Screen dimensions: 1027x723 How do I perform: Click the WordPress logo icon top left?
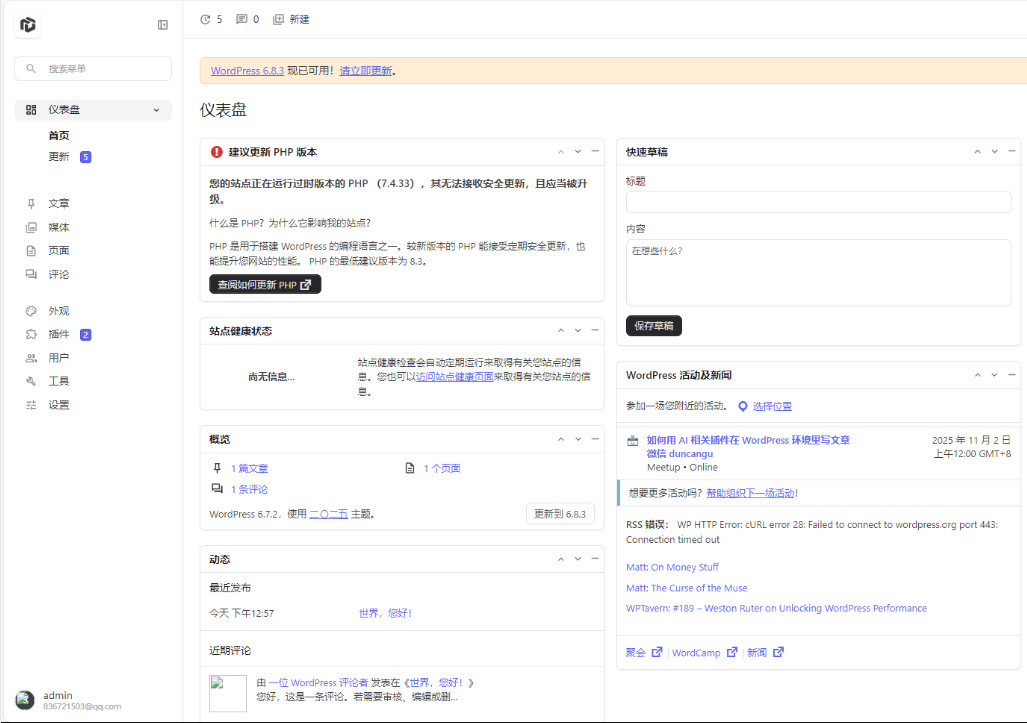tap(26, 24)
